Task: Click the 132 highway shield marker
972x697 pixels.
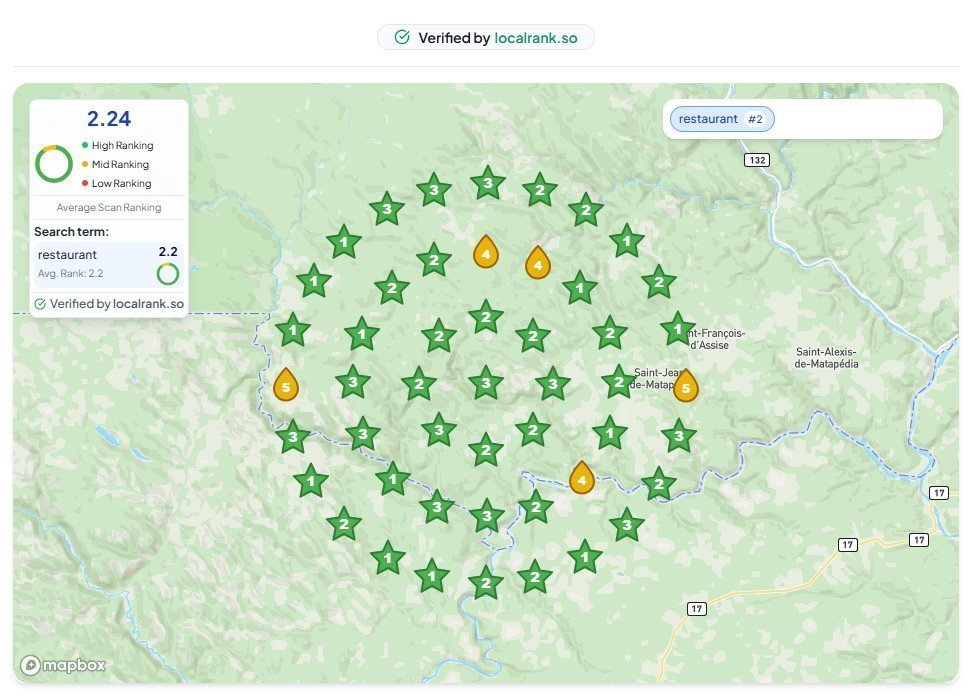Action: click(757, 159)
